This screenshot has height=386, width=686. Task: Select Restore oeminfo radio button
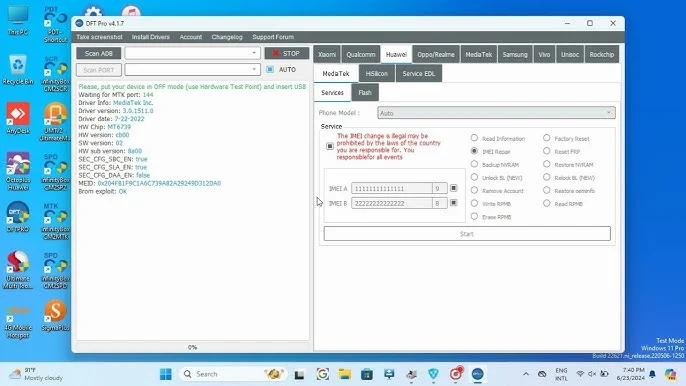coord(546,190)
